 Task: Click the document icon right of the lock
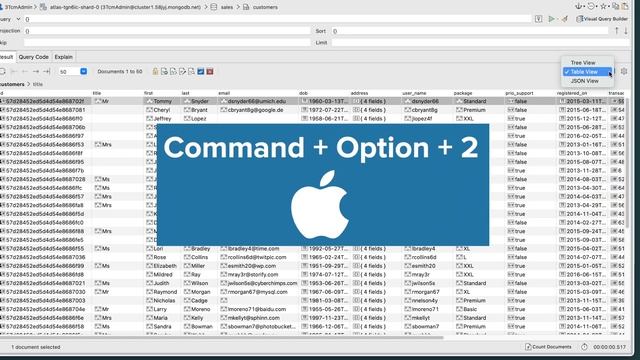[x=164, y=71]
